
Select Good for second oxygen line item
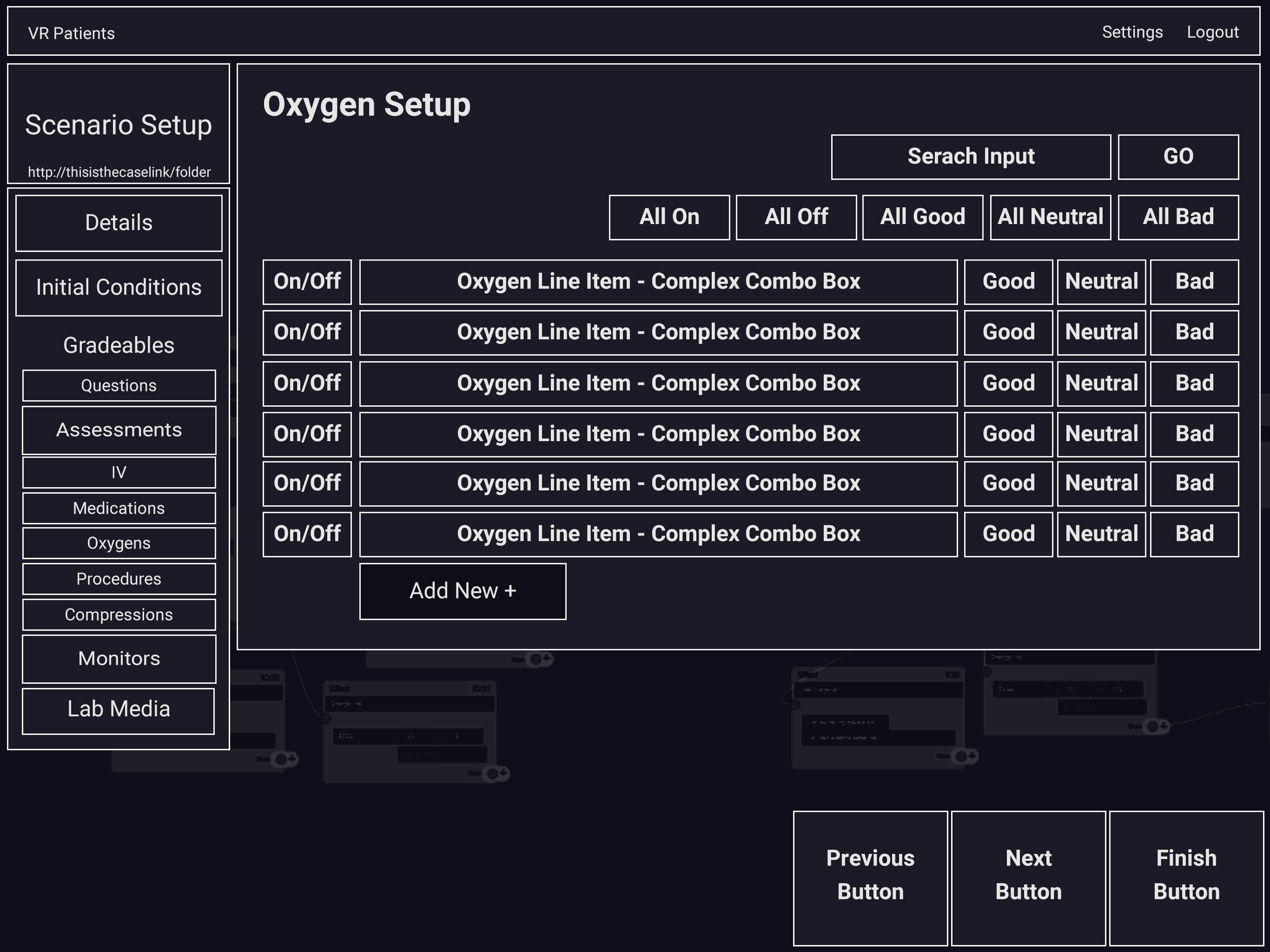point(1008,332)
